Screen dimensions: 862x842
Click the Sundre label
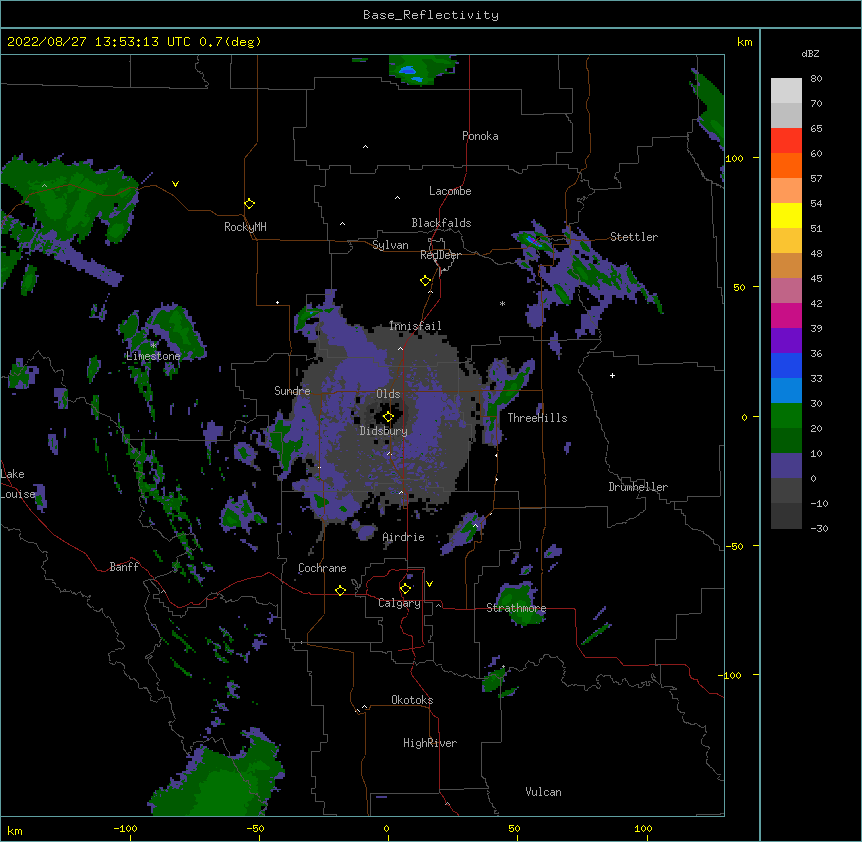(292, 391)
